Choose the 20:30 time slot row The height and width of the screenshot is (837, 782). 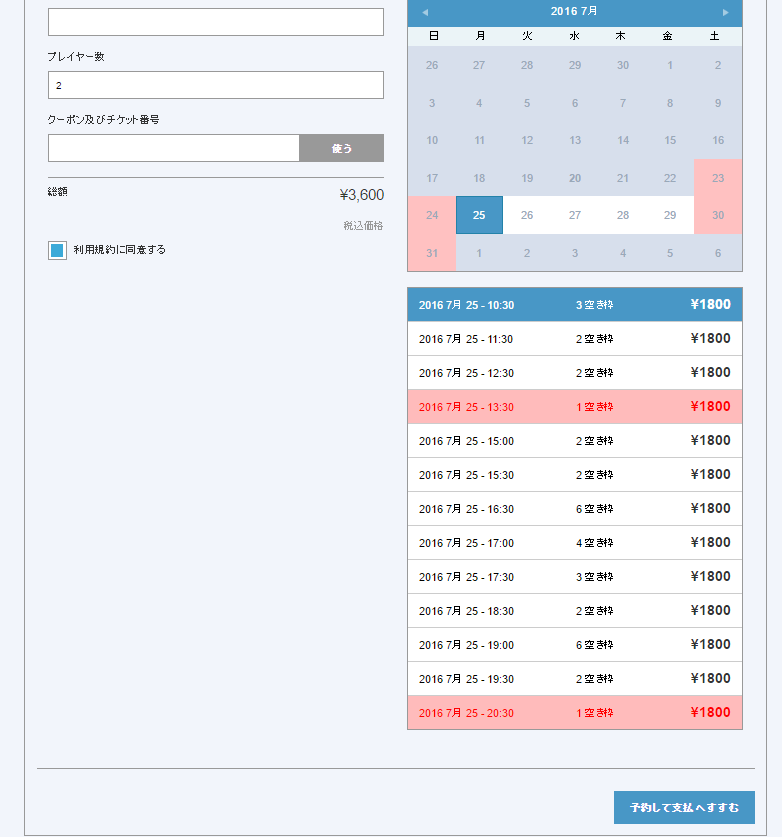[575, 713]
